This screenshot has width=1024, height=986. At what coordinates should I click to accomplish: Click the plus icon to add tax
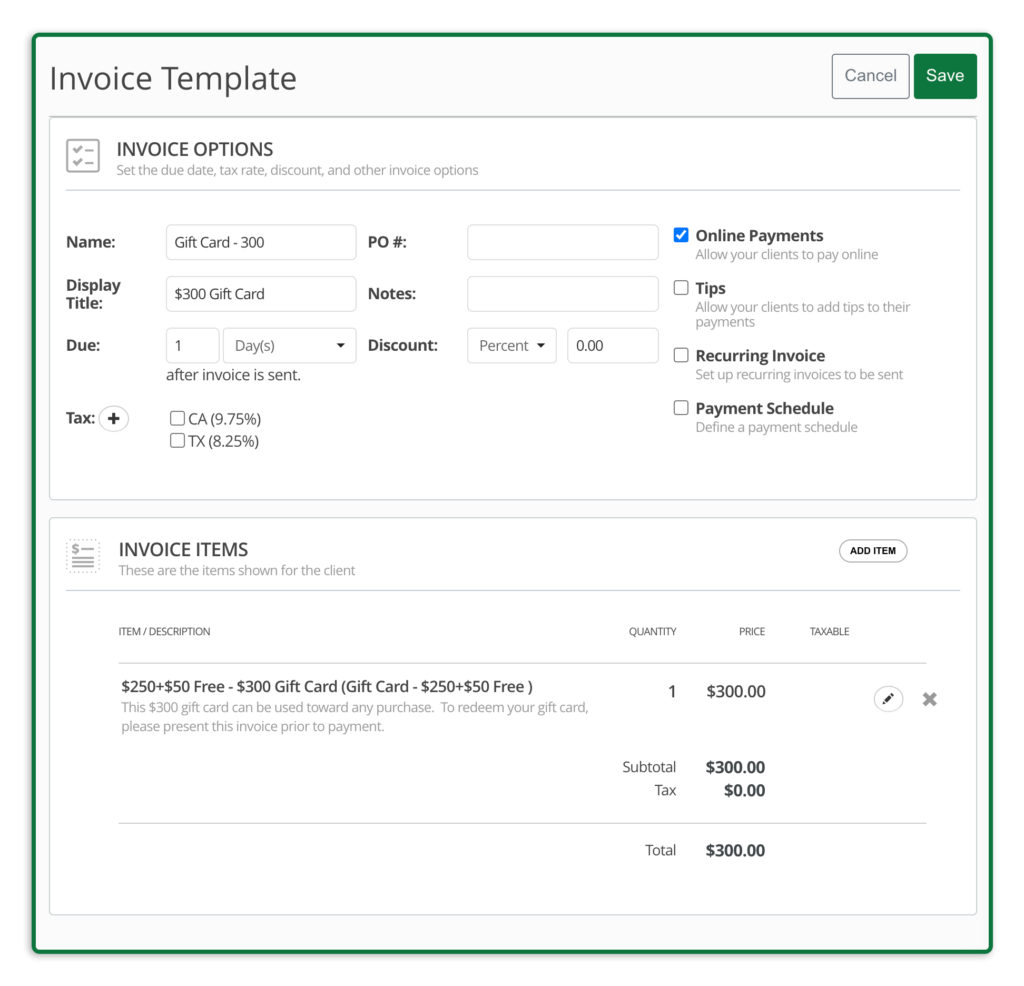coord(114,419)
